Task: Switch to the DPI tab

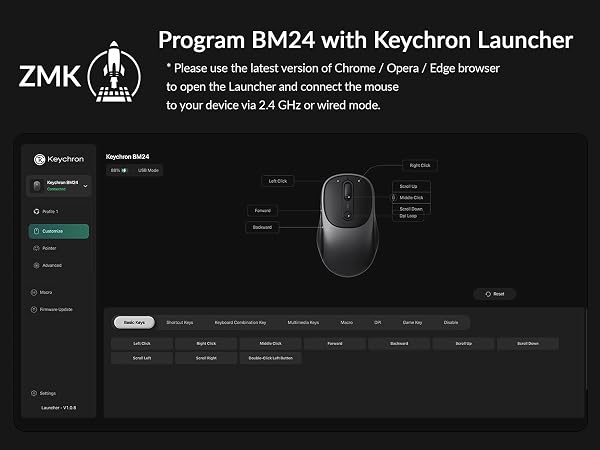Action: [378, 323]
